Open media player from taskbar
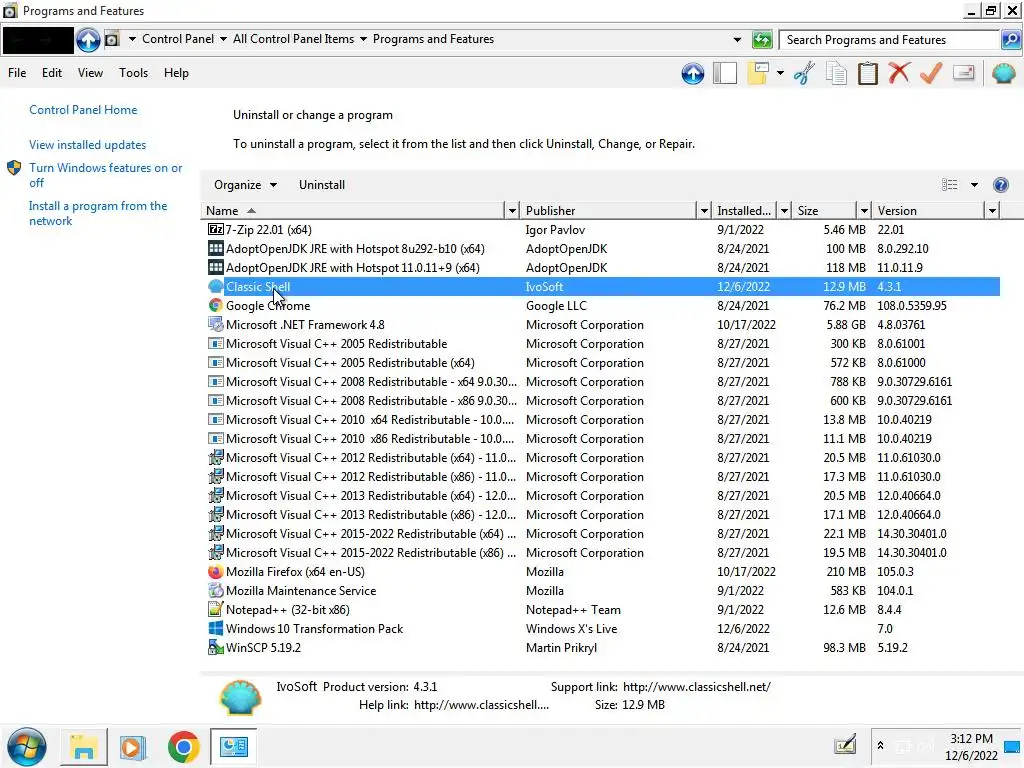This screenshot has height=768, width=1024. point(133,746)
